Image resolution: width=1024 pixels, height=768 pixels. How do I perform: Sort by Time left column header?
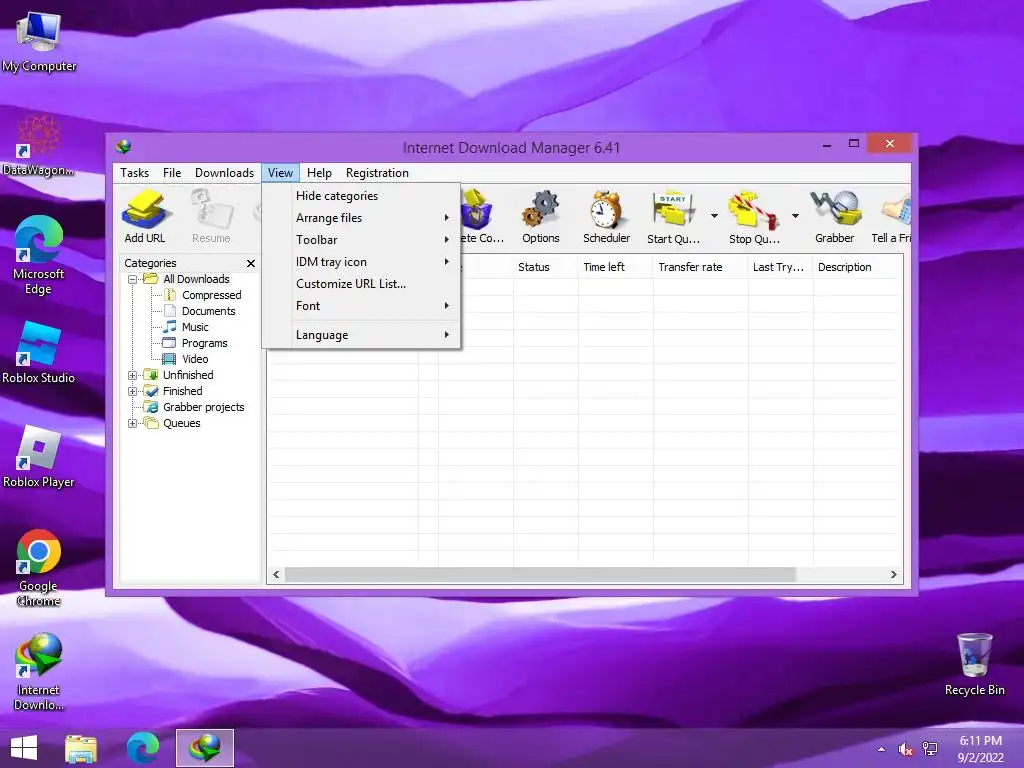(x=615, y=267)
